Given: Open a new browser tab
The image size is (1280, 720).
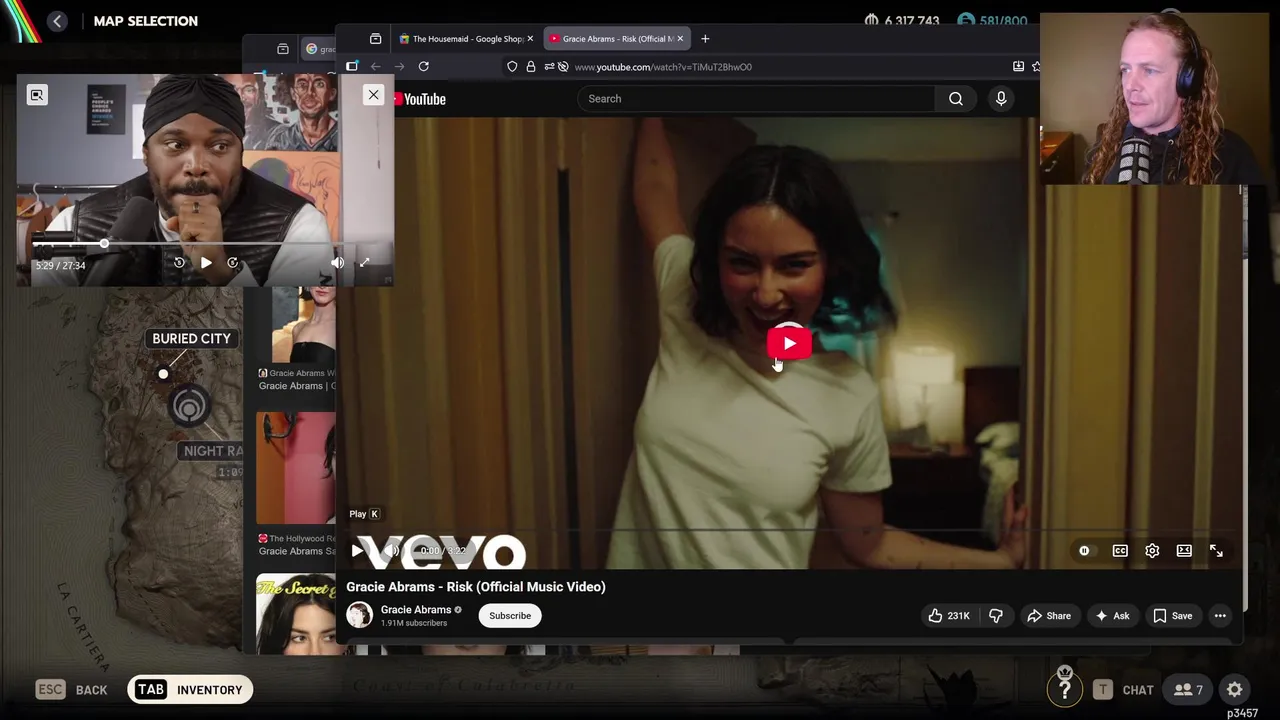Looking at the screenshot, I should (705, 39).
